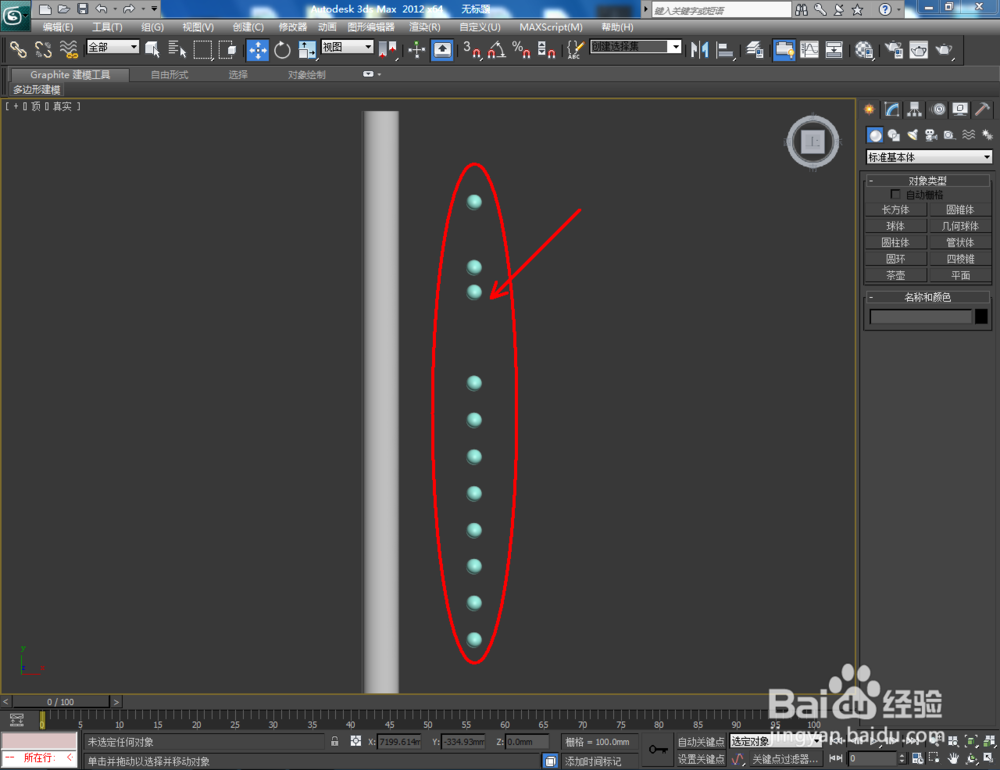
Task: Toggle the Percent Snap button
Action: (x=522, y=50)
